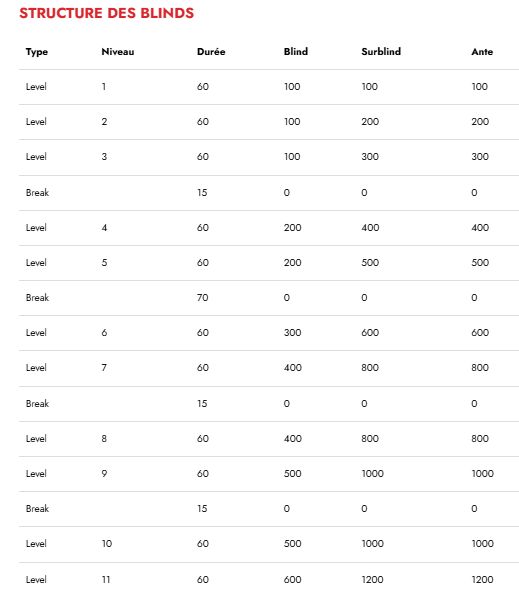Select first Break row type cell
Screen dimensions: 519x596
click(37, 193)
